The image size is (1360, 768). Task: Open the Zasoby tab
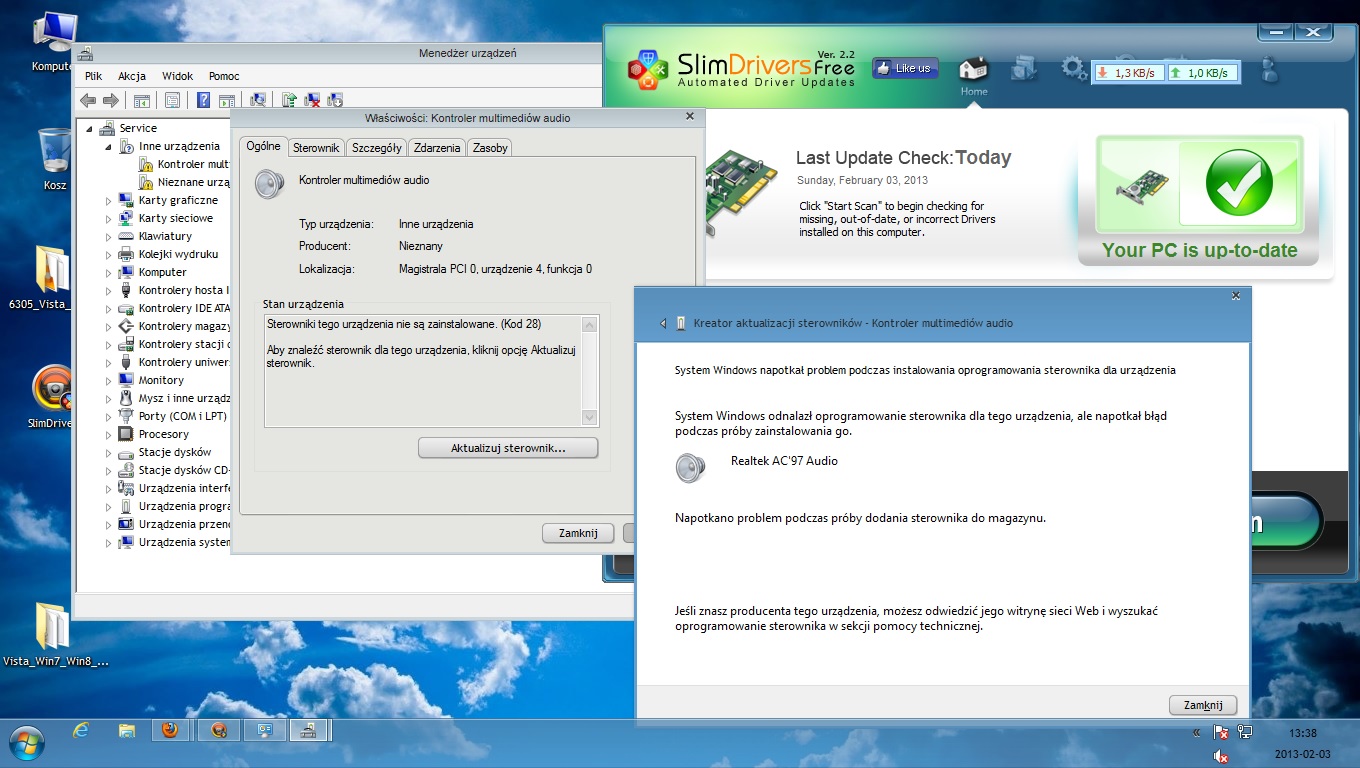490,148
